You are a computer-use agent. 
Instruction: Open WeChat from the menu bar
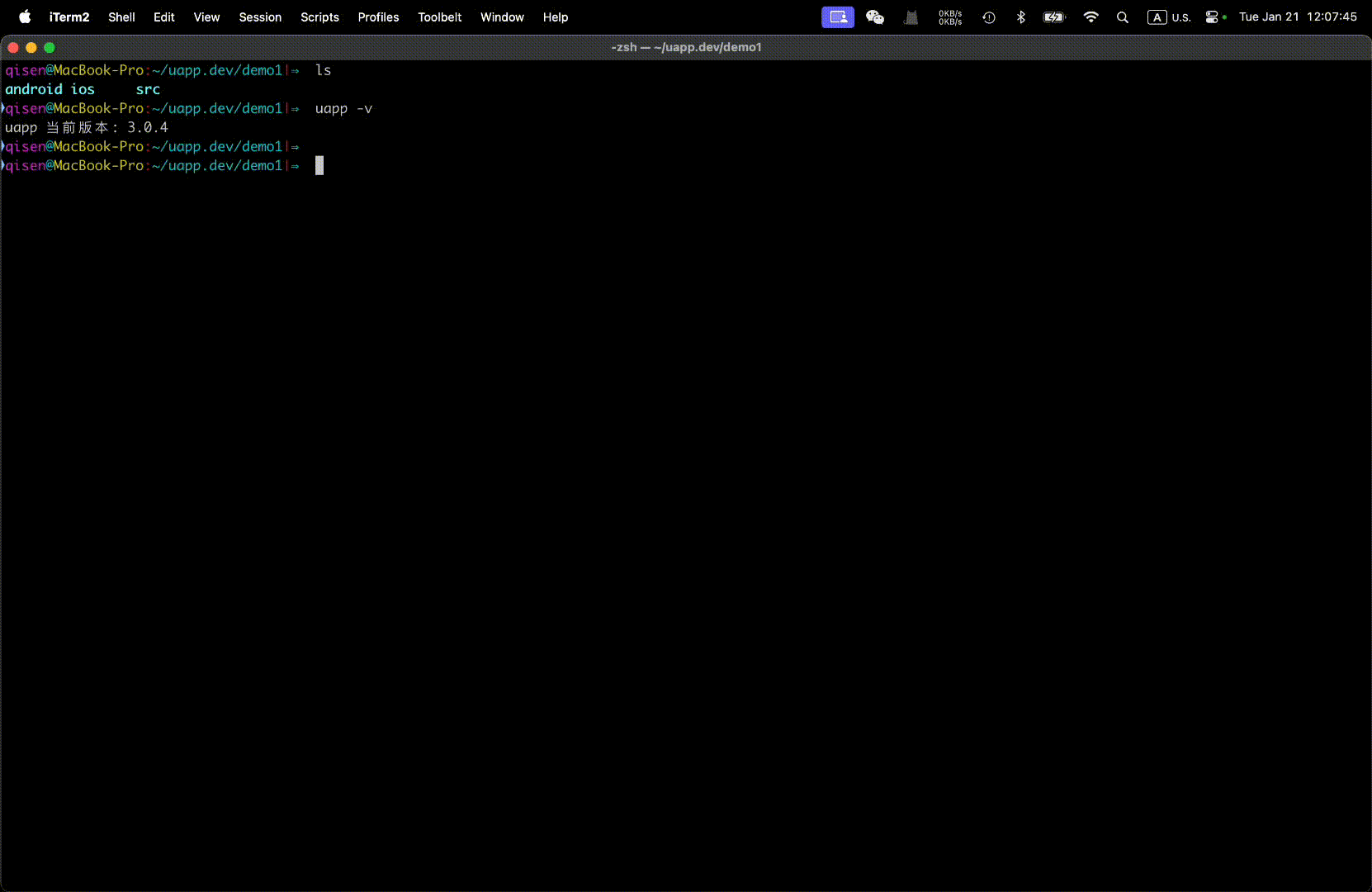pyautogui.click(x=875, y=17)
